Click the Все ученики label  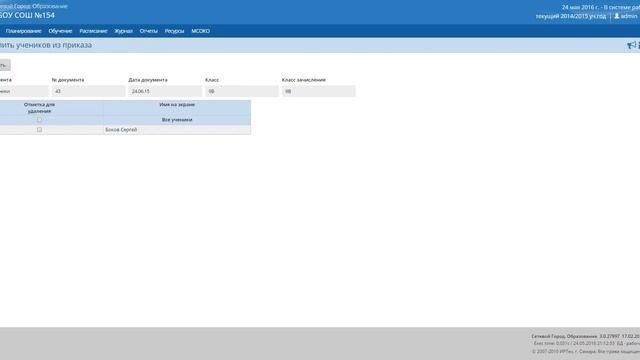point(177,120)
